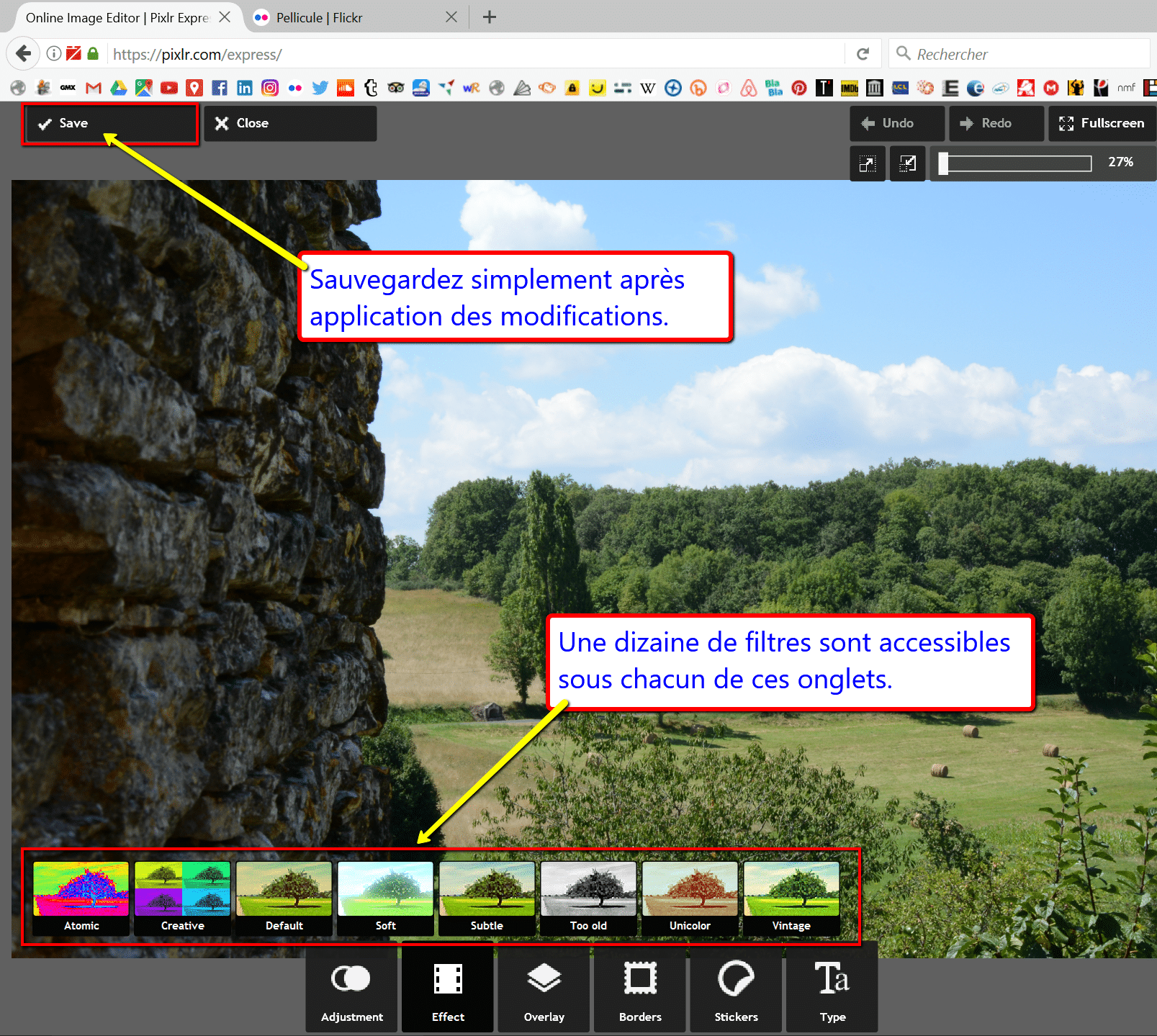
Task: Go back to the previous page
Action: pos(23,54)
